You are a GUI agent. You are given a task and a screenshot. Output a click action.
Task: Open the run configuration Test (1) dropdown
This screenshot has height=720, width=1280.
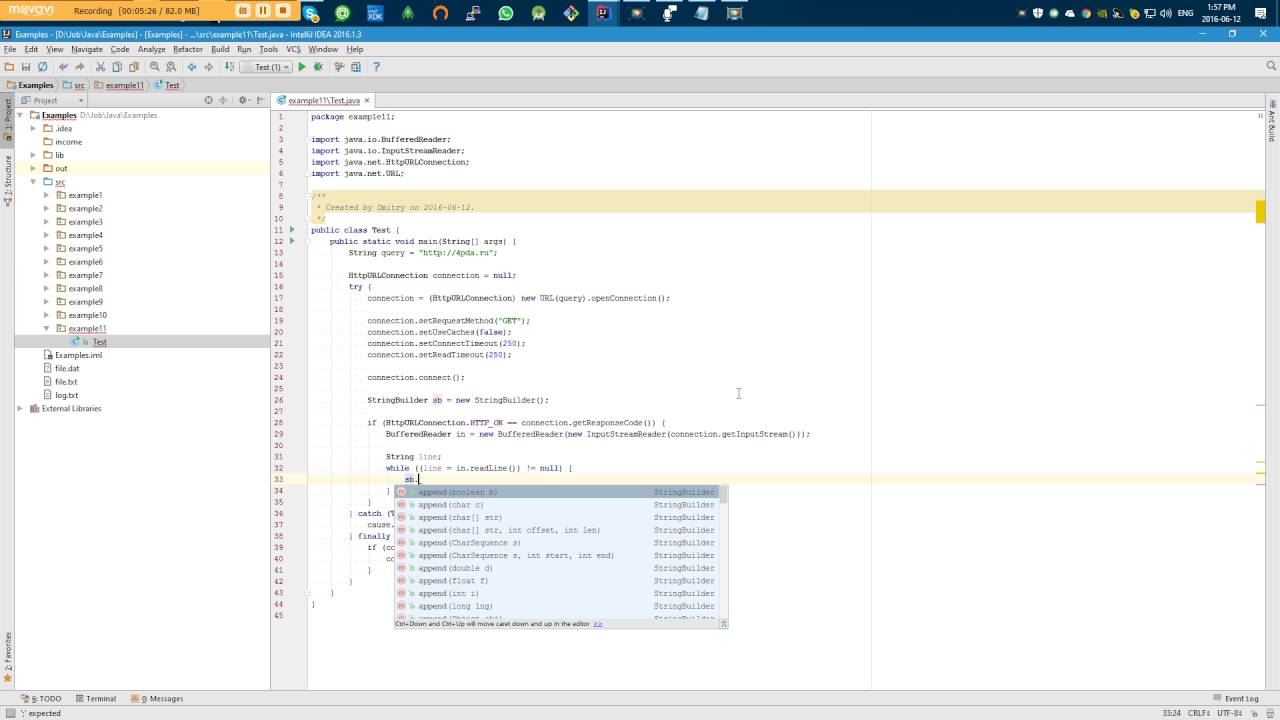coord(266,67)
